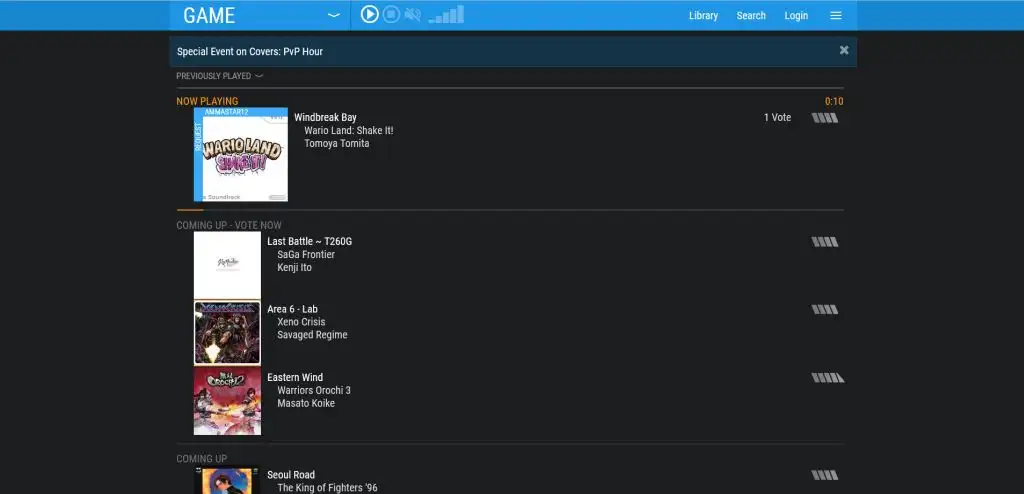Open the Search page
The height and width of the screenshot is (494, 1024).
751,16
